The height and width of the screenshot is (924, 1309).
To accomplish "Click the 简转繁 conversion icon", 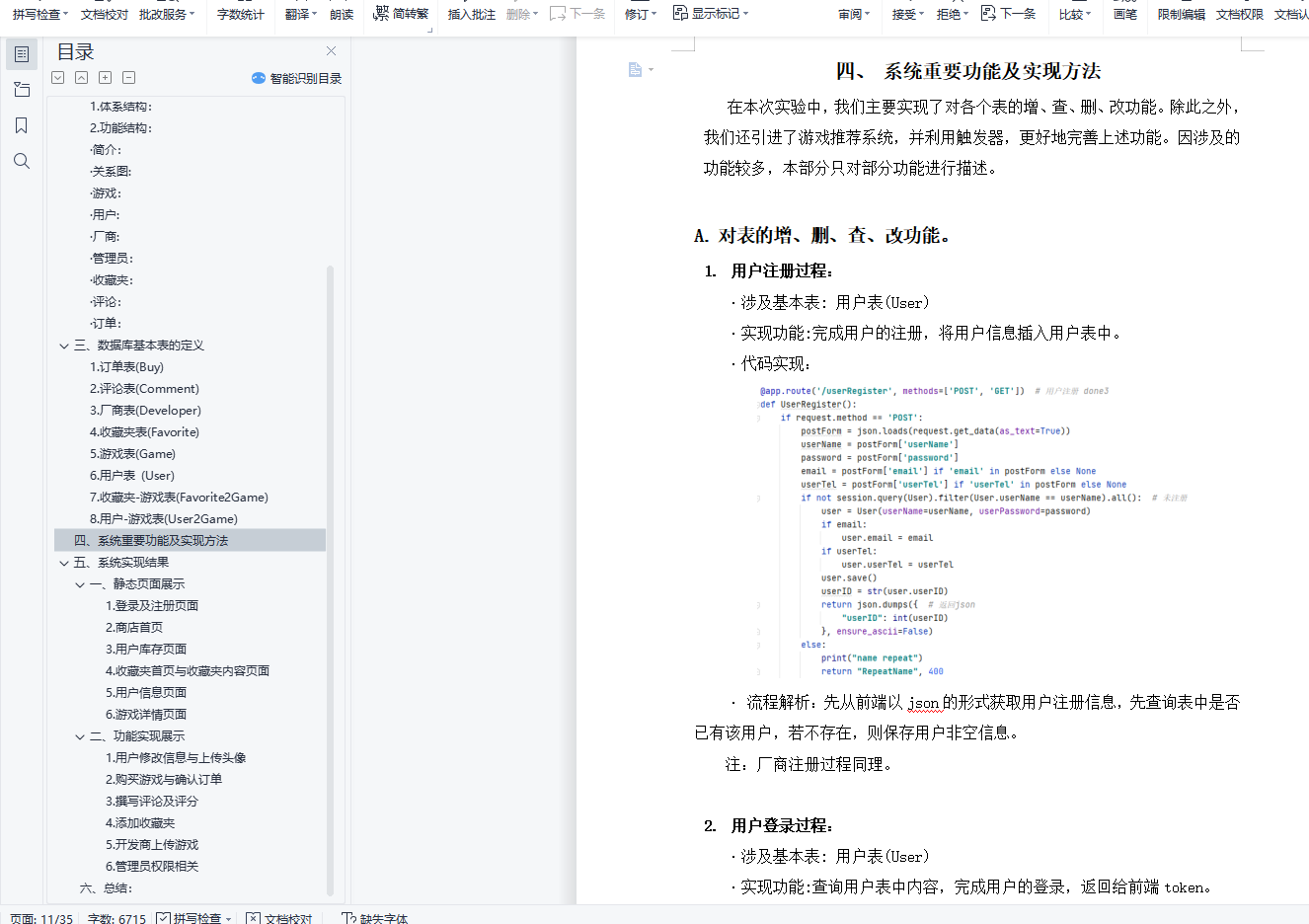I will [x=381, y=13].
